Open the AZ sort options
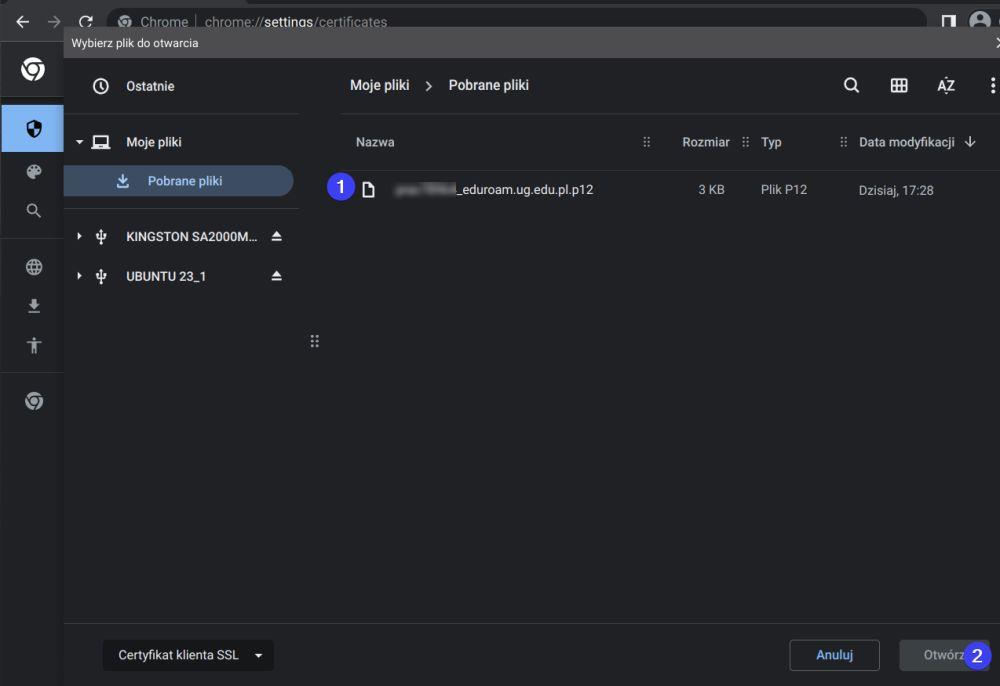 click(x=946, y=86)
